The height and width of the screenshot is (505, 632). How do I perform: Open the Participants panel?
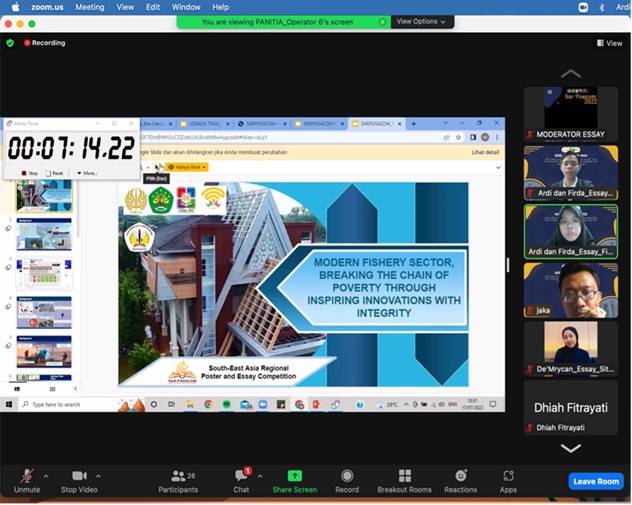click(x=178, y=479)
